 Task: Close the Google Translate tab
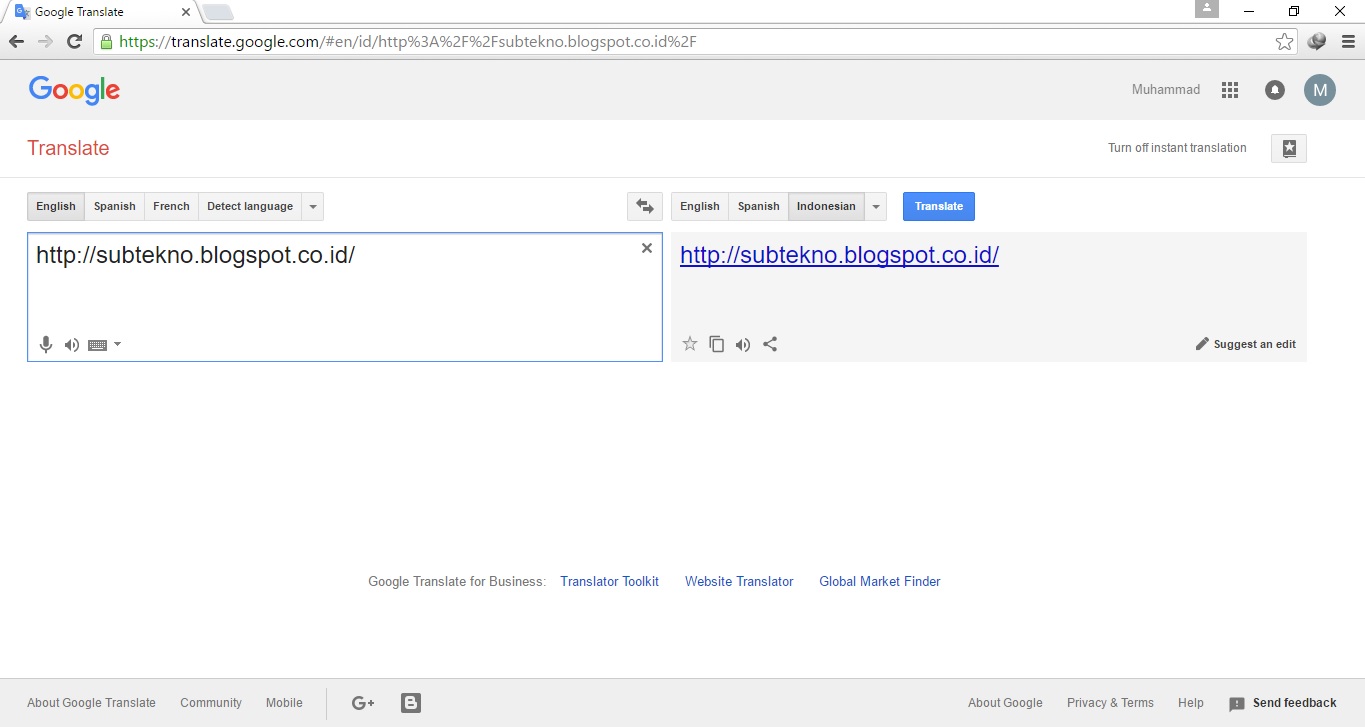tap(186, 12)
